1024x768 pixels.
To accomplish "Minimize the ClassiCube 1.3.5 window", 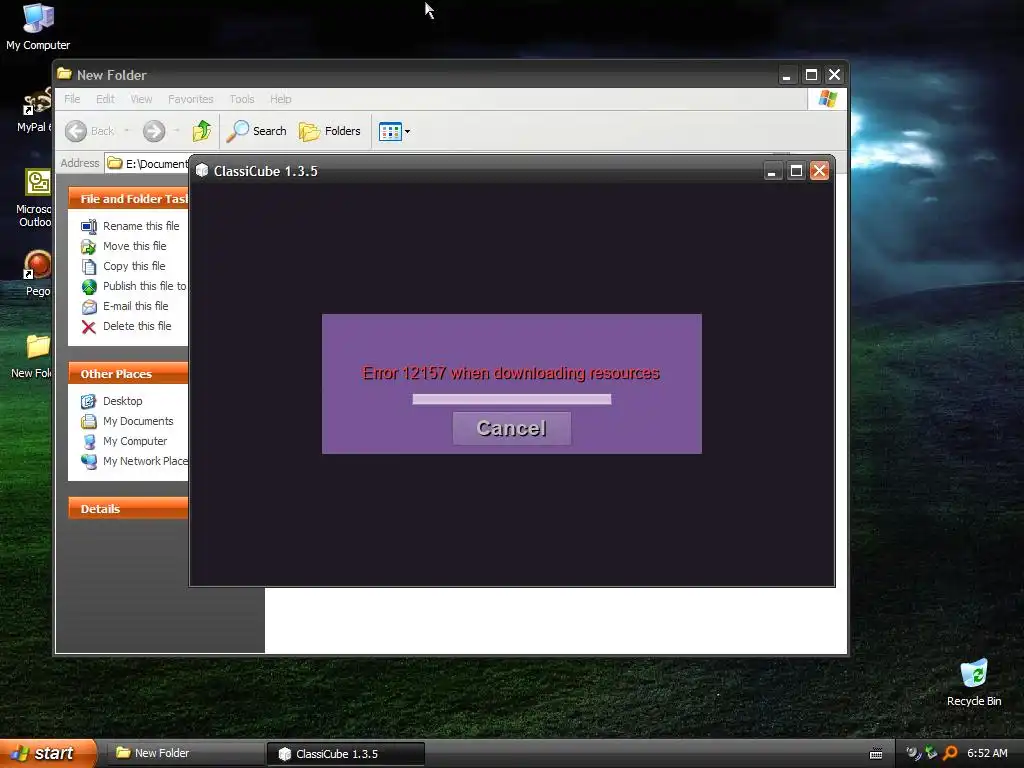I will (772, 171).
